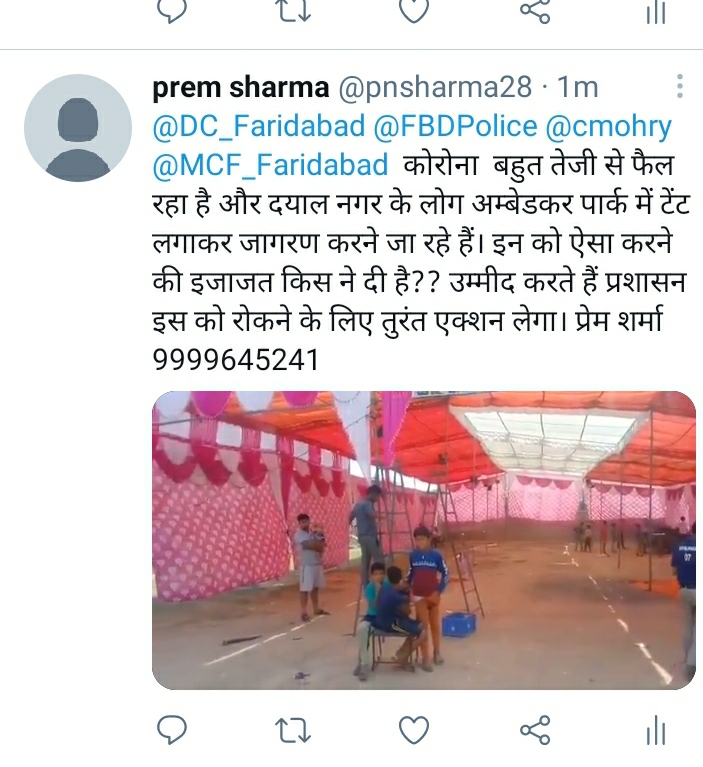Viewport: 703px width, 767px height.
Task: Open the @pnsharma28 handle
Action: 435,88
